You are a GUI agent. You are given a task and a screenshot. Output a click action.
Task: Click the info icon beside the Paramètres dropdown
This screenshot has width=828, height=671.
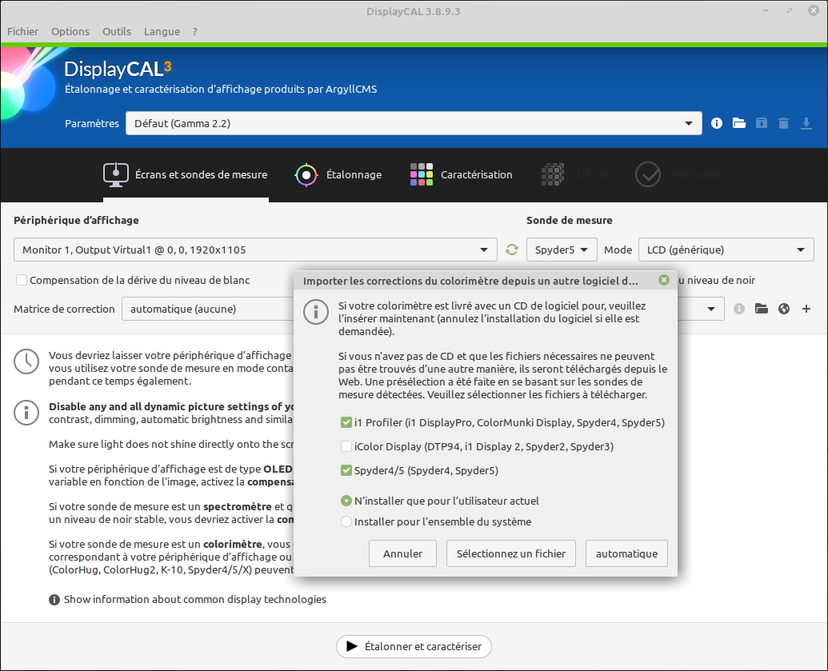[716, 123]
